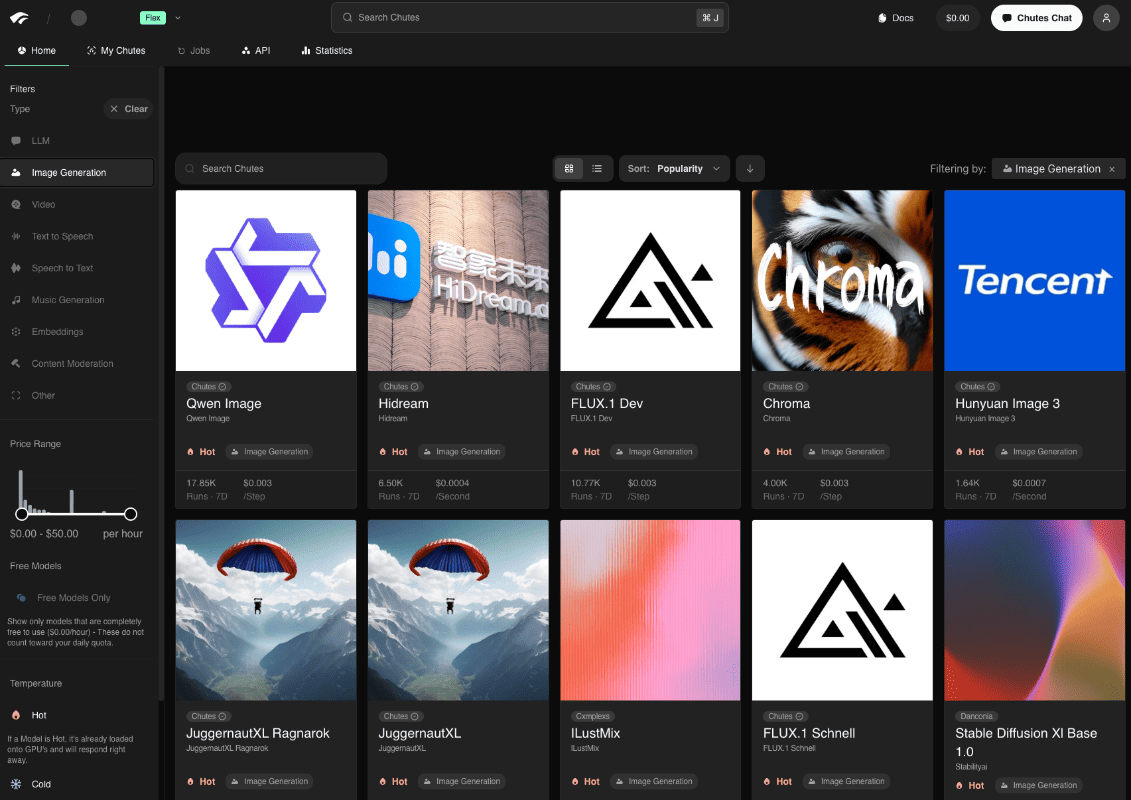Filter by Video type
The width and height of the screenshot is (1131, 800).
[x=43, y=205]
